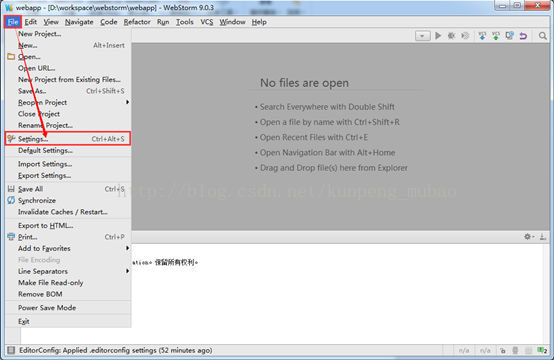Open the Help menu

click(x=259, y=22)
